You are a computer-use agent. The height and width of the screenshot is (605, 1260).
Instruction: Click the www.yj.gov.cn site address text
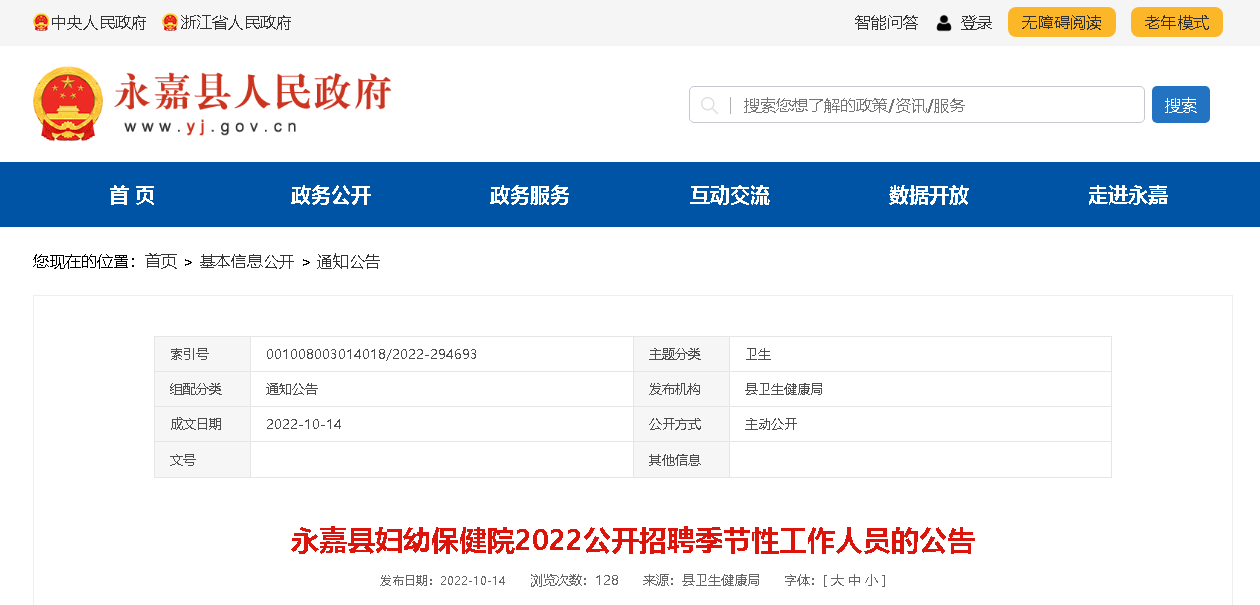[211, 127]
